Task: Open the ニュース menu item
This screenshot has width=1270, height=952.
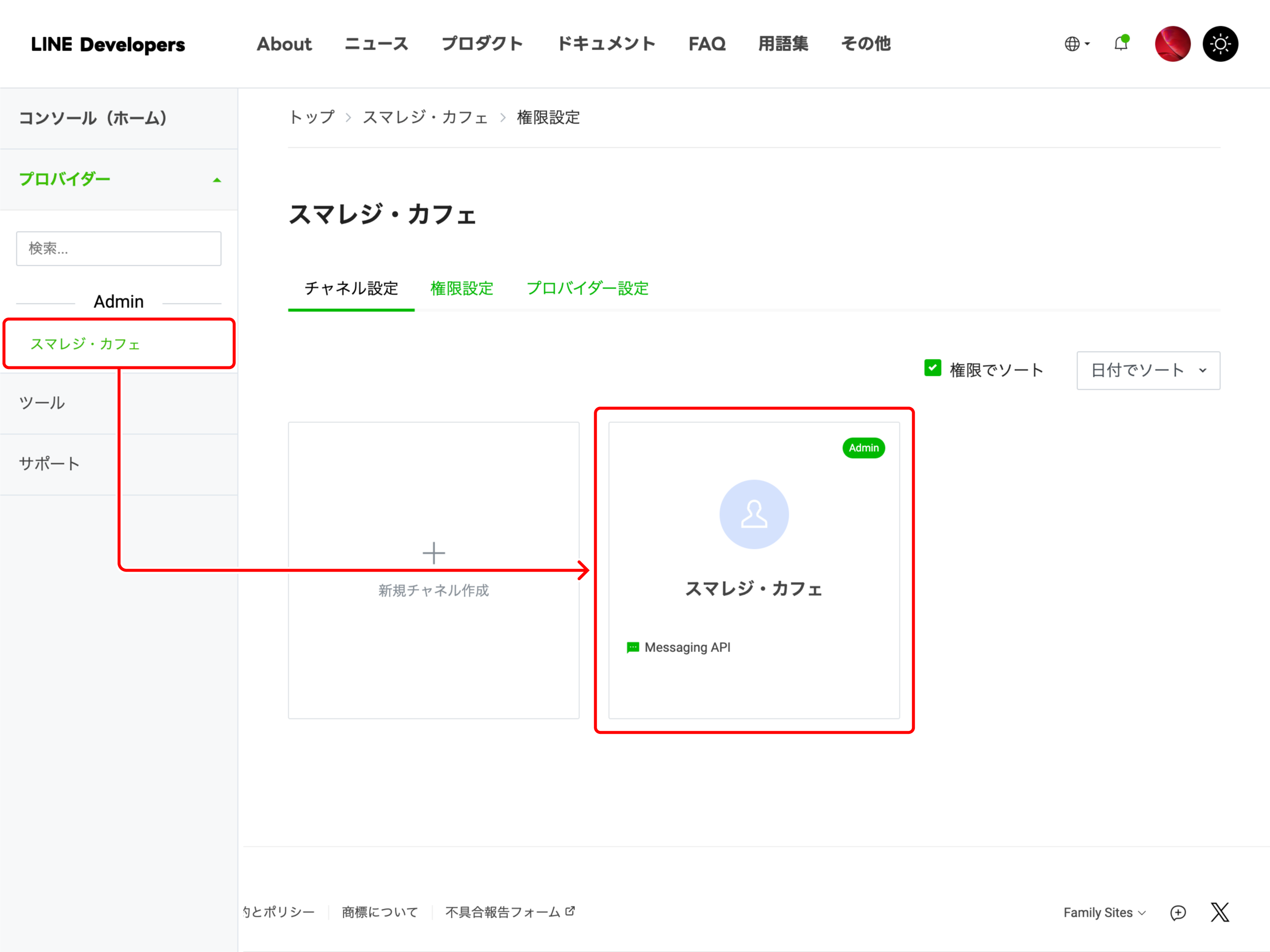Action: coord(377,44)
